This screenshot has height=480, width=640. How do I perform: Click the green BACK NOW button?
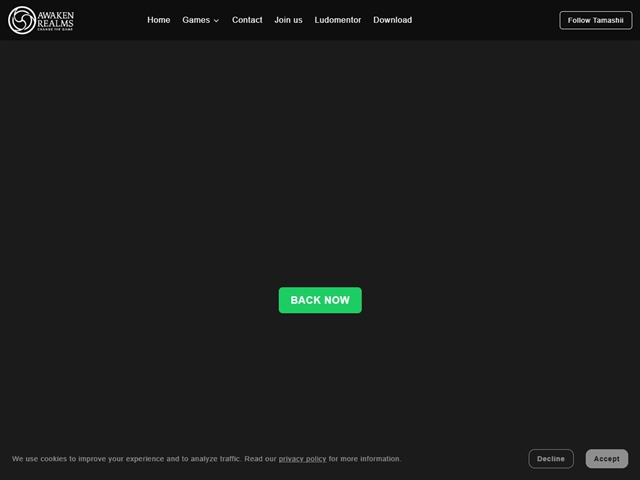click(320, 300)
